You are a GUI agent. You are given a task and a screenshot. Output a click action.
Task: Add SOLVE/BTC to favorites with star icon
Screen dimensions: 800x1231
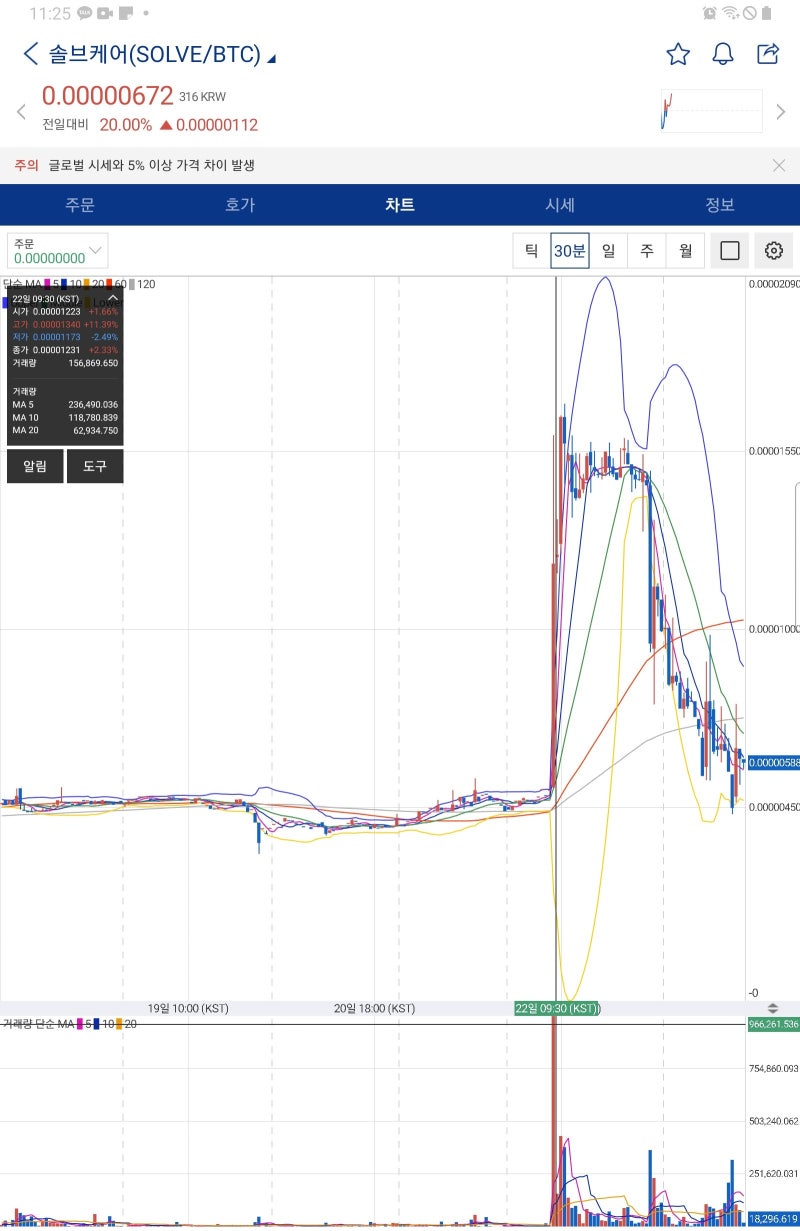click(678, 54)
